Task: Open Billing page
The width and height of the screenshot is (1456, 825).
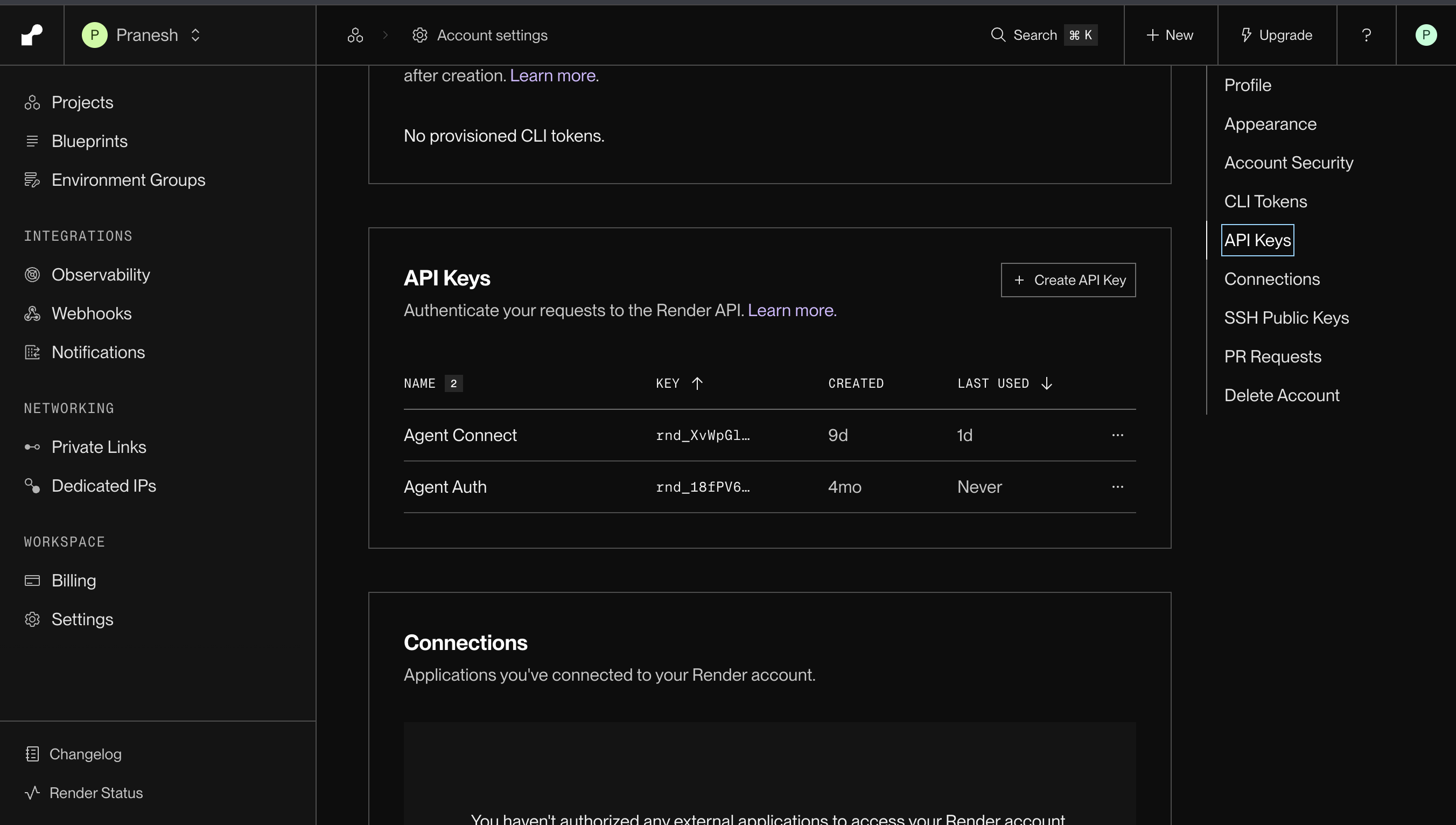Action: 60,581
